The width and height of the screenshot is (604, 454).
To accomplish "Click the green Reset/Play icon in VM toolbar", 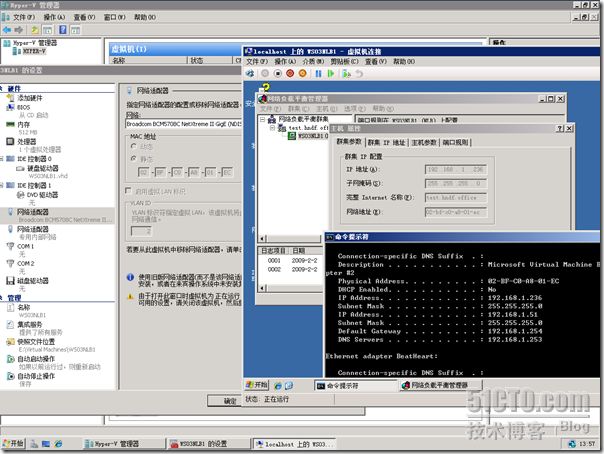I will (x=331, y=73).
